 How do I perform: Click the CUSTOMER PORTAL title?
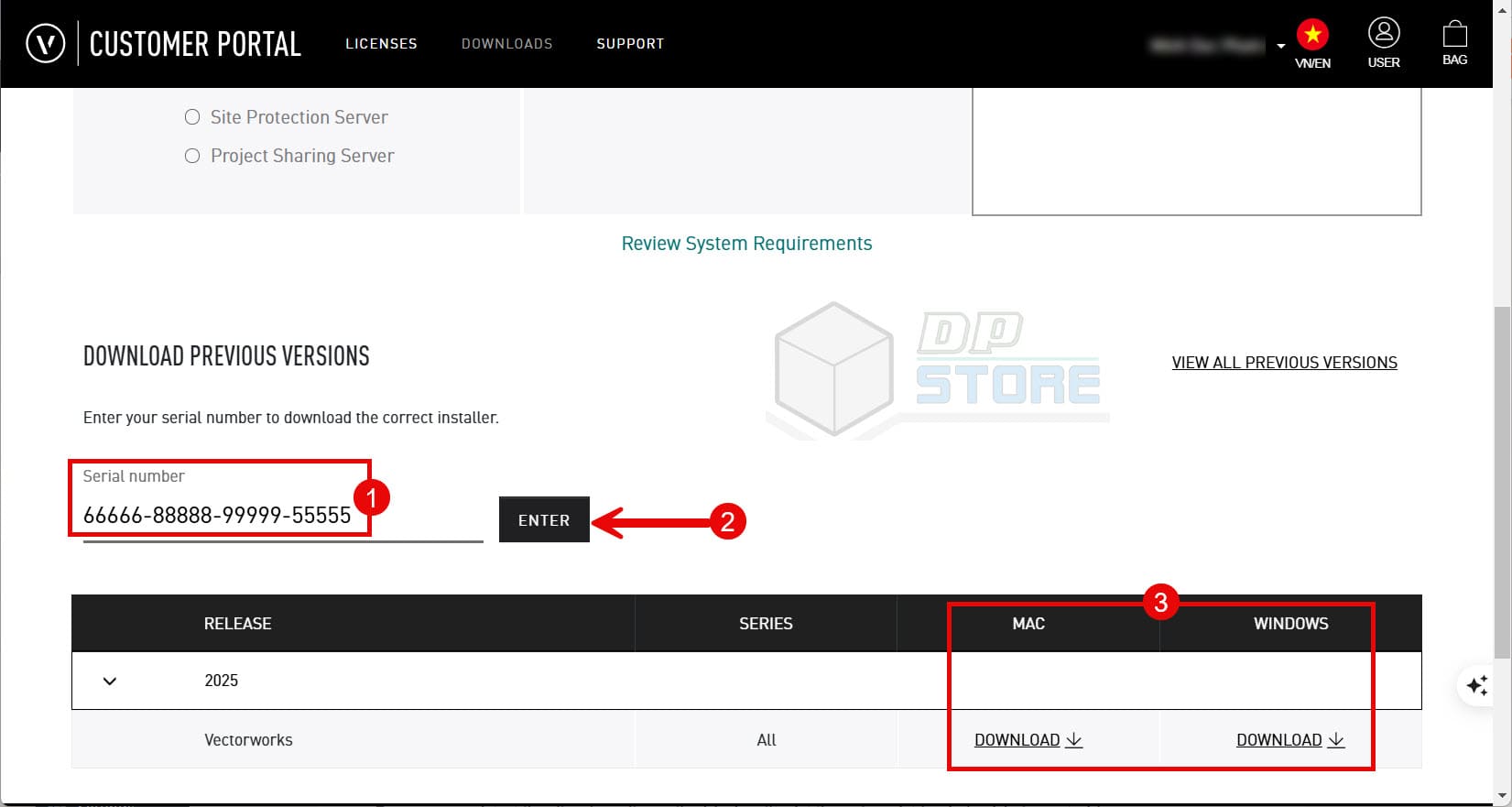coord(195,43)
